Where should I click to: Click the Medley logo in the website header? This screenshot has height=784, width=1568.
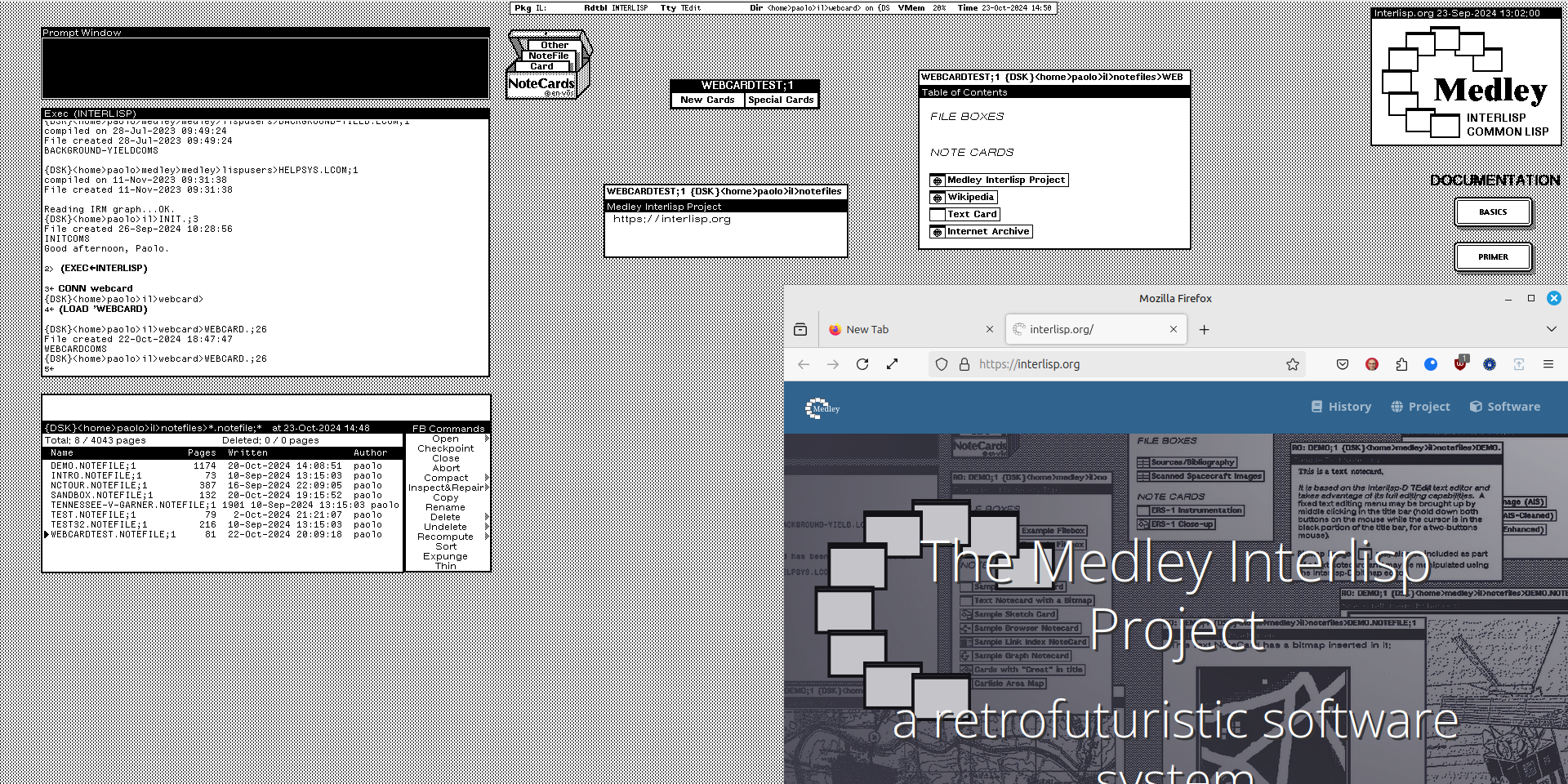coord(822,408)
